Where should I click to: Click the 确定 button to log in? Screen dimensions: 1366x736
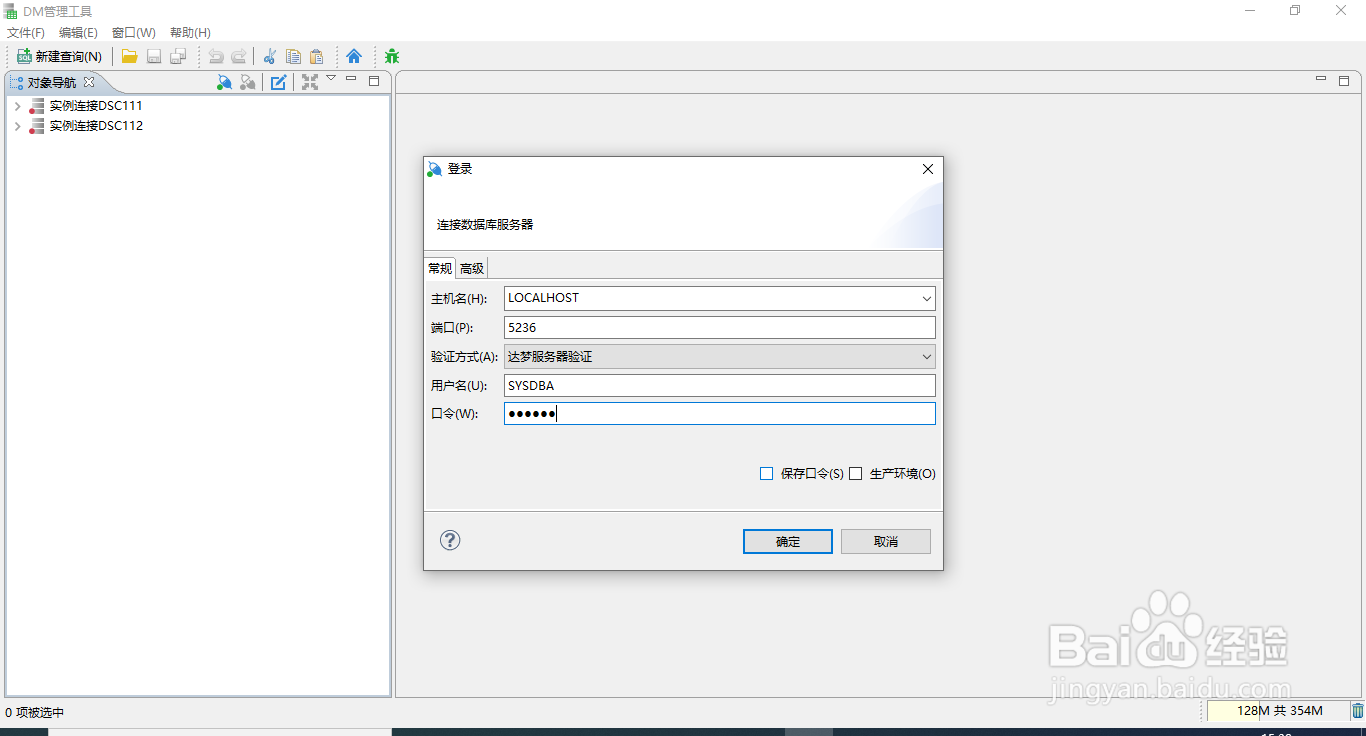788,541
